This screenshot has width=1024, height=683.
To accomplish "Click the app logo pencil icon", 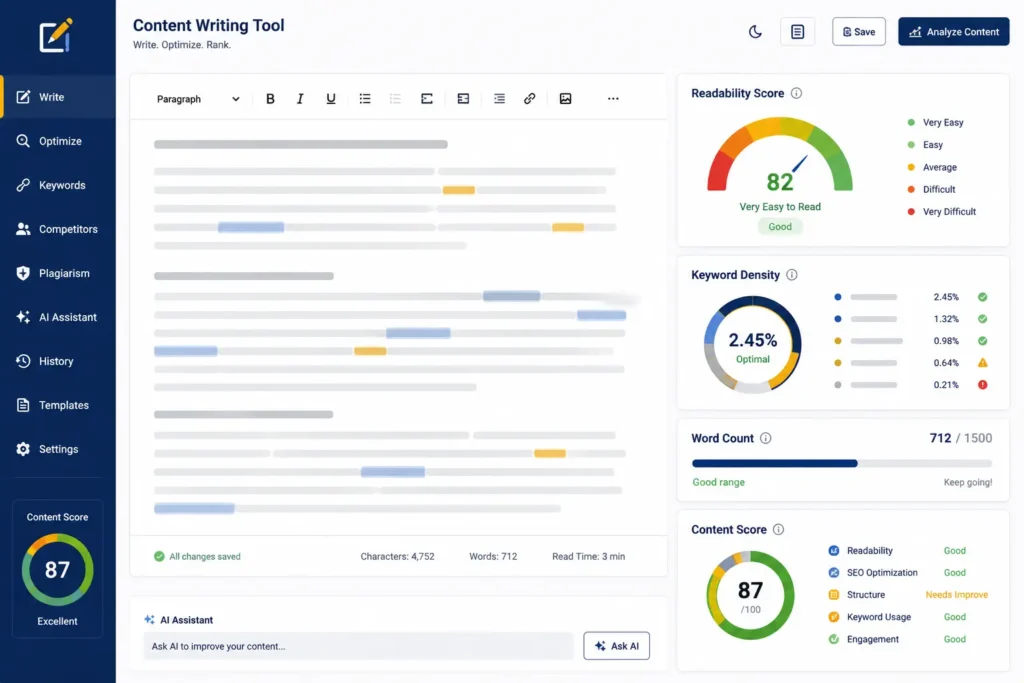I will 56,36.
